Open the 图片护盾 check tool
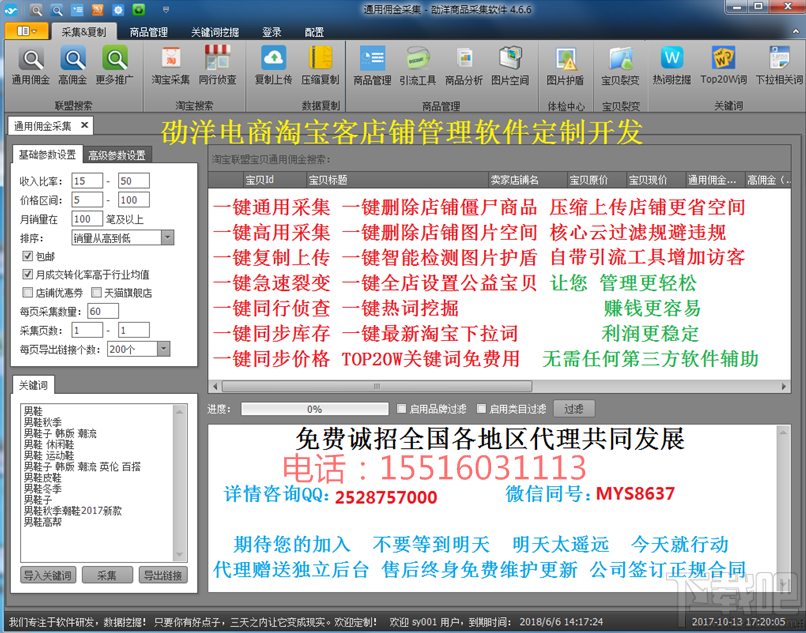 pos(565,65)
